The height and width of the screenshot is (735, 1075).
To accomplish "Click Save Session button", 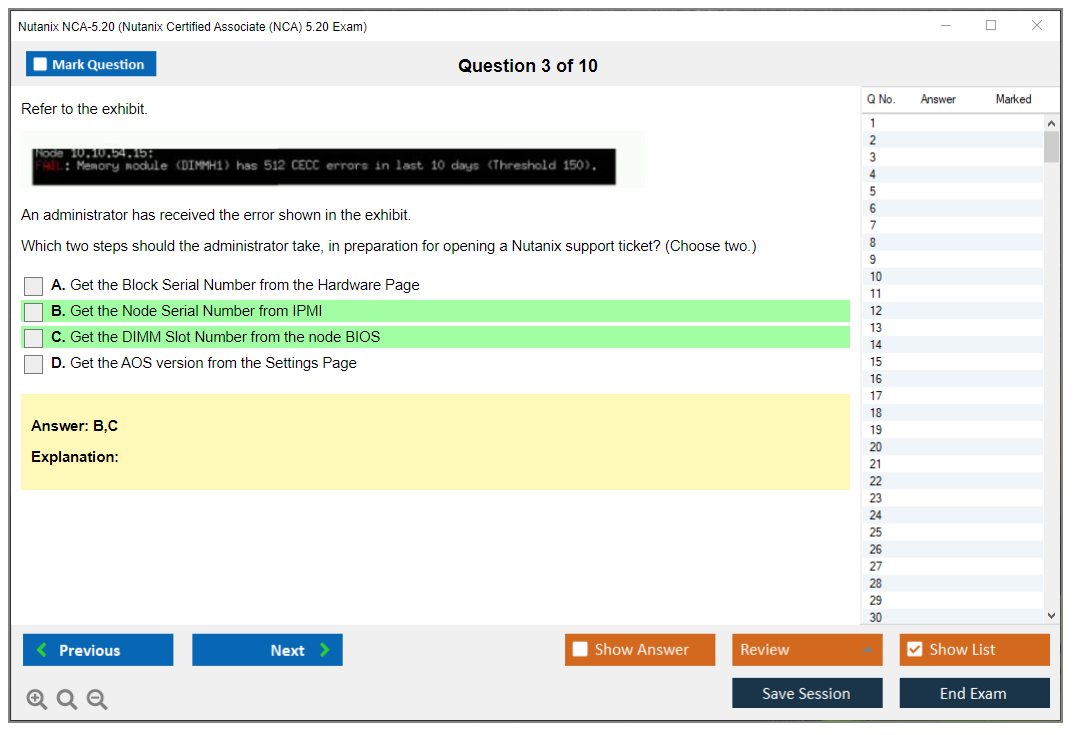I will click(807, 693).
